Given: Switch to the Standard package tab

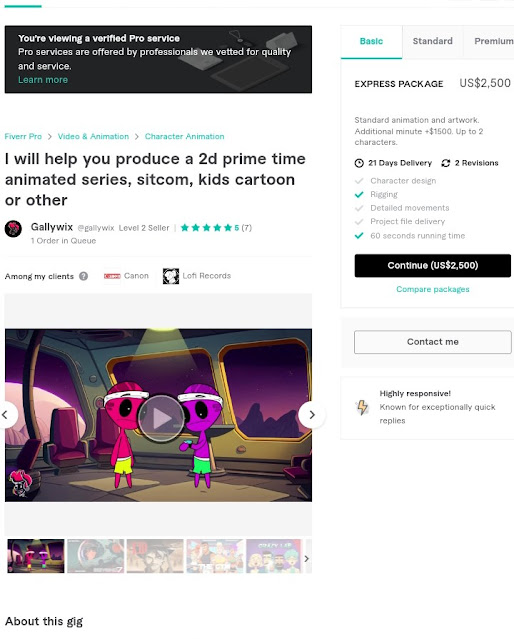Looking at the screenshot, I should (432, 41).
